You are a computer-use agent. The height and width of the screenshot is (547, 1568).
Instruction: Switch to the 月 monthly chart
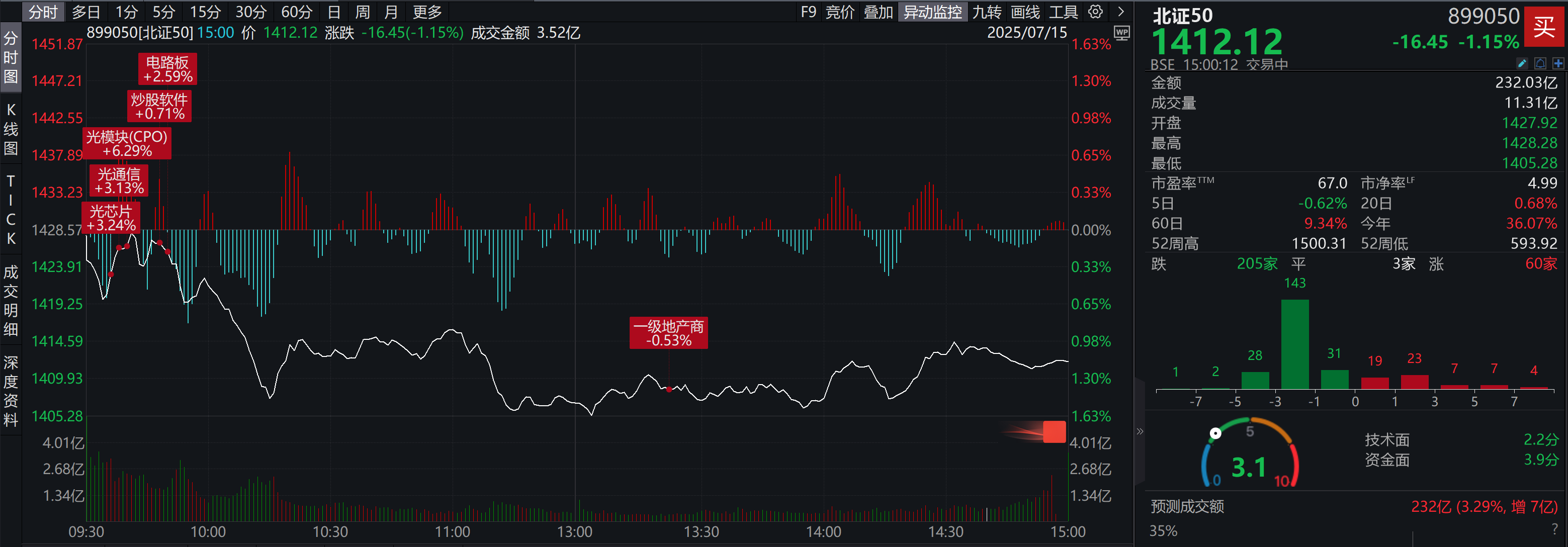coord(391,12)
